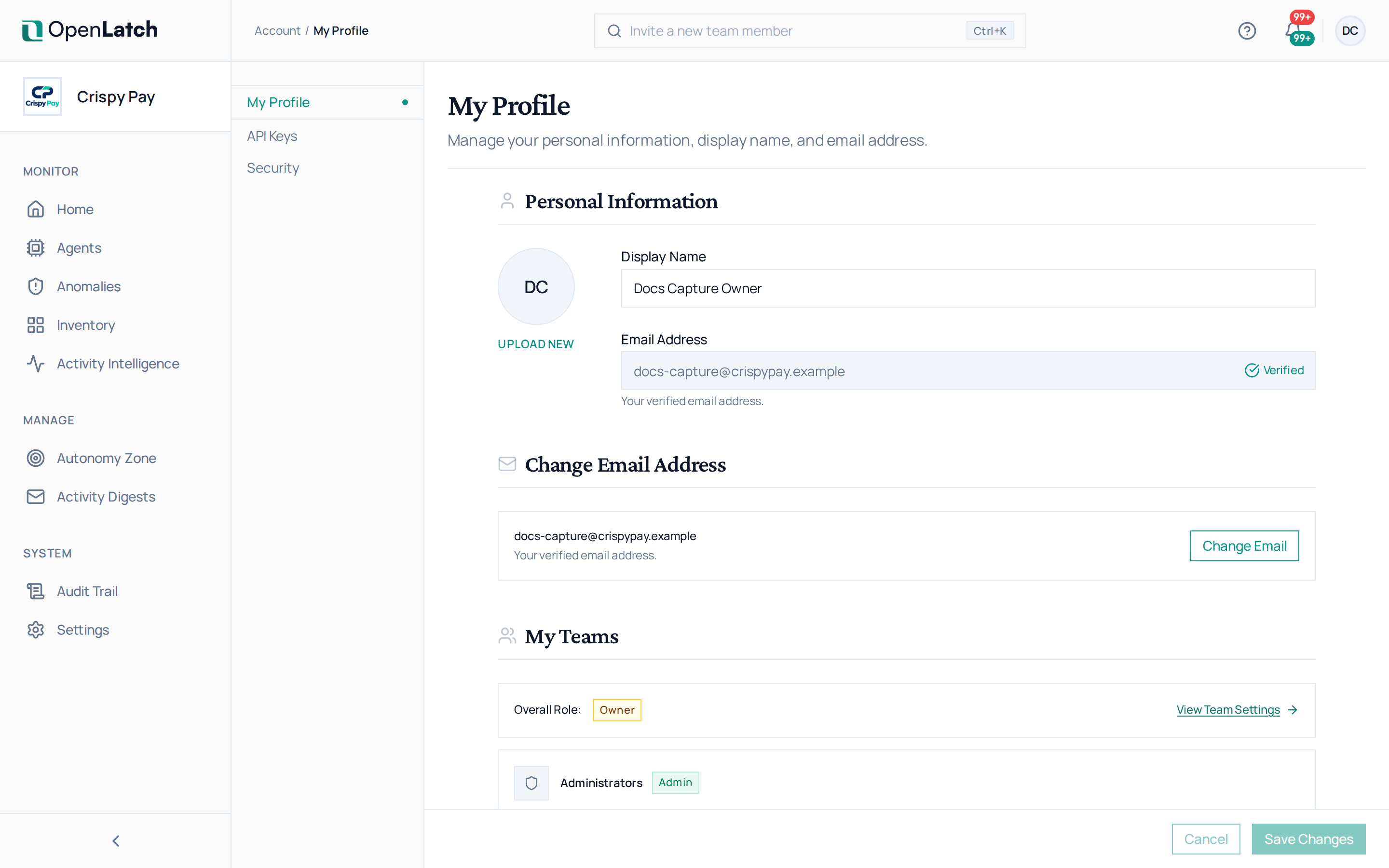Image resolution: width=1389 pixels, height=868 pixels.
Task: Open the notifications bell
Action: pyautogui.click(x=1294, y=30)
